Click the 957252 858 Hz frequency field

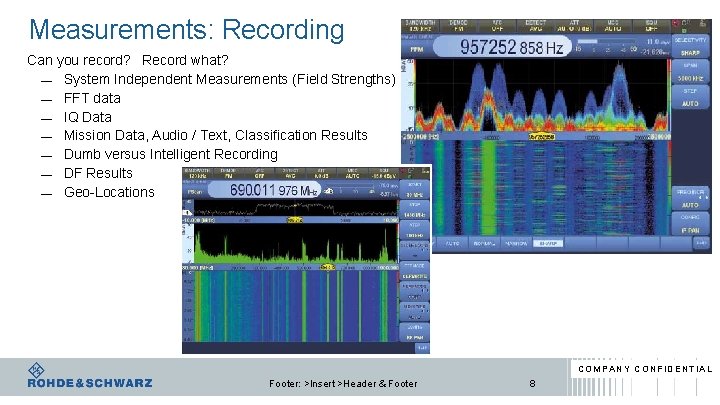point(502,47)
